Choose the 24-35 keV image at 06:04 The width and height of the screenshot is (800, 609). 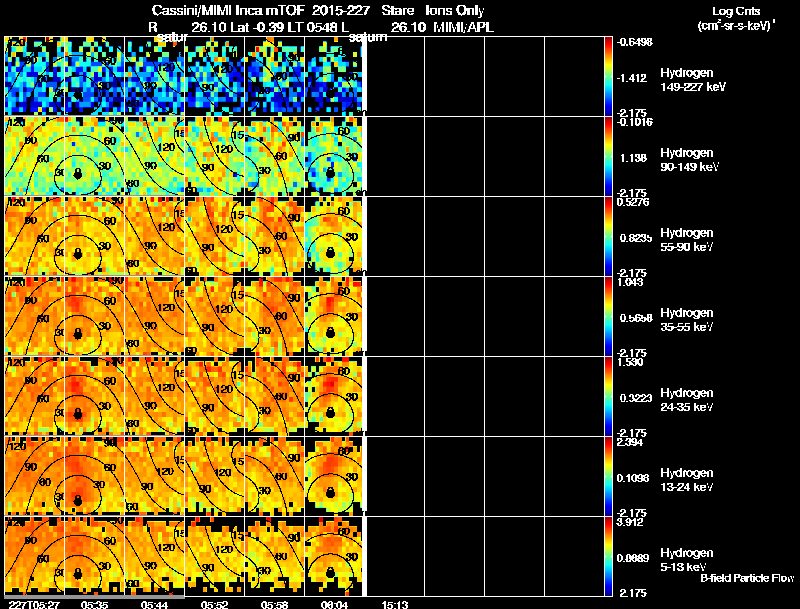click(334, 396)
